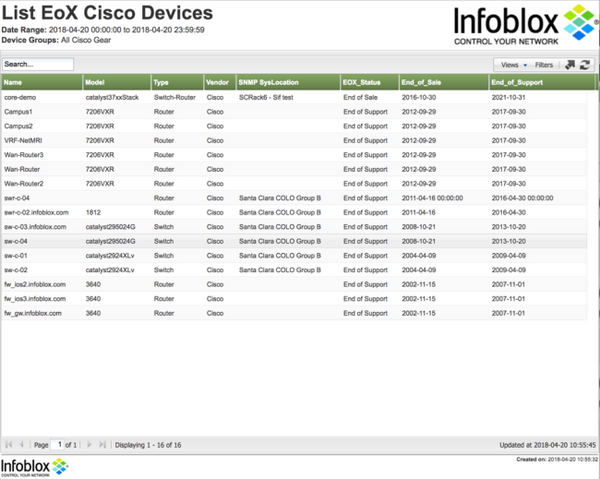Click the 'Created on' timestamp in footer

[x=557, y=459]
